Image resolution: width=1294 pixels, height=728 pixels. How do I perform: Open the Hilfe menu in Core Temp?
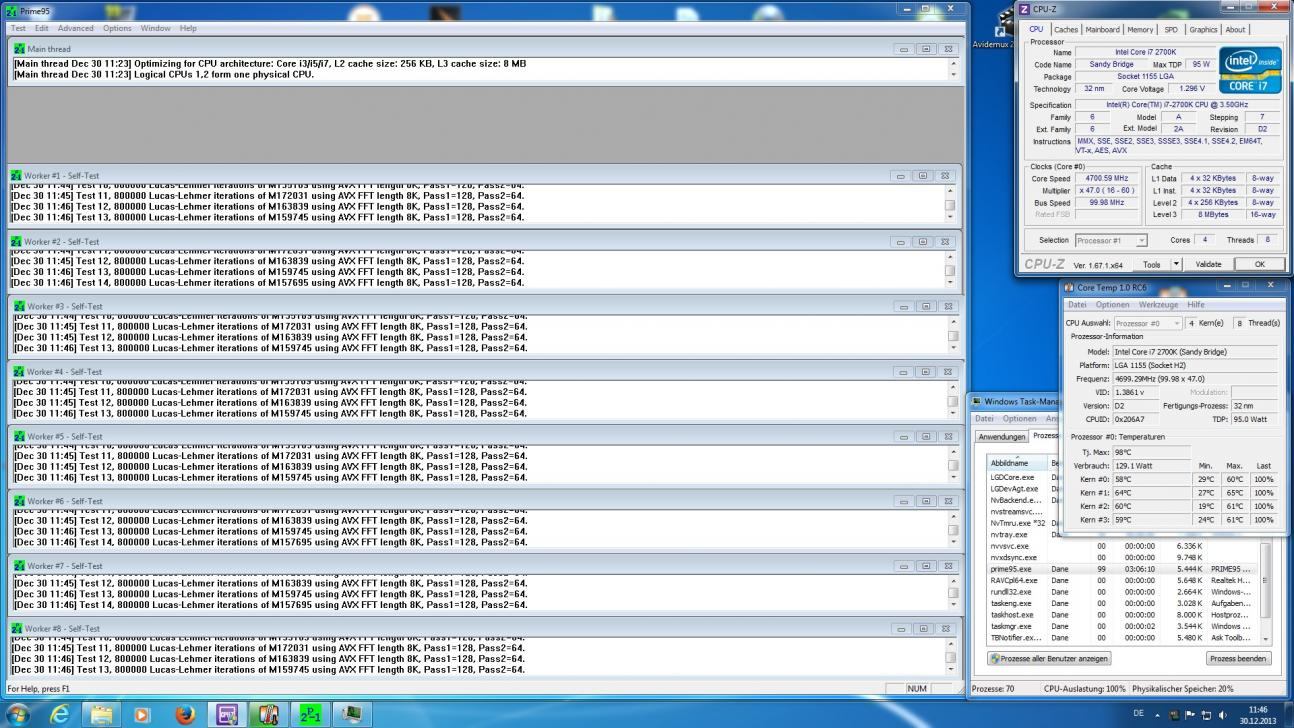[1196, 305]
